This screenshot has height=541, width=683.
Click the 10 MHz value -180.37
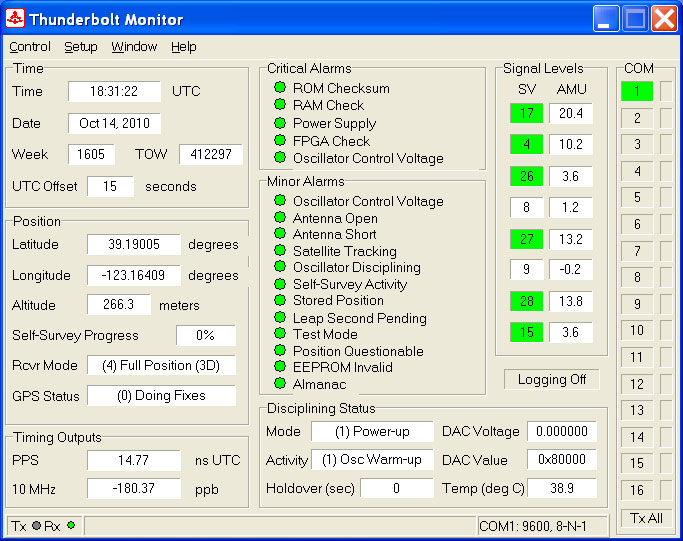134,488
